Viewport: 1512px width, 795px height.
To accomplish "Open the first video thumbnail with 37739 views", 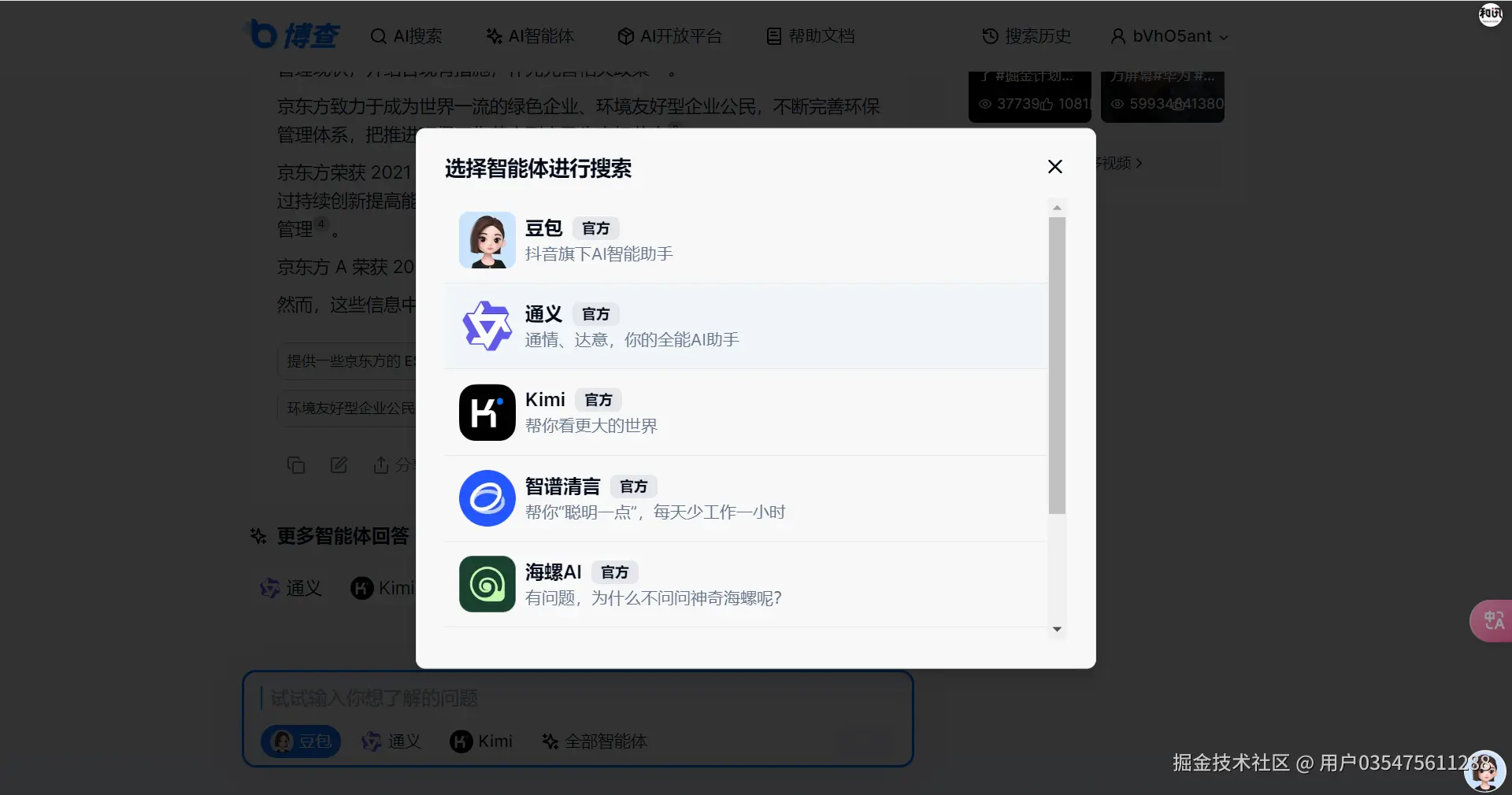I will (1030, 96).
